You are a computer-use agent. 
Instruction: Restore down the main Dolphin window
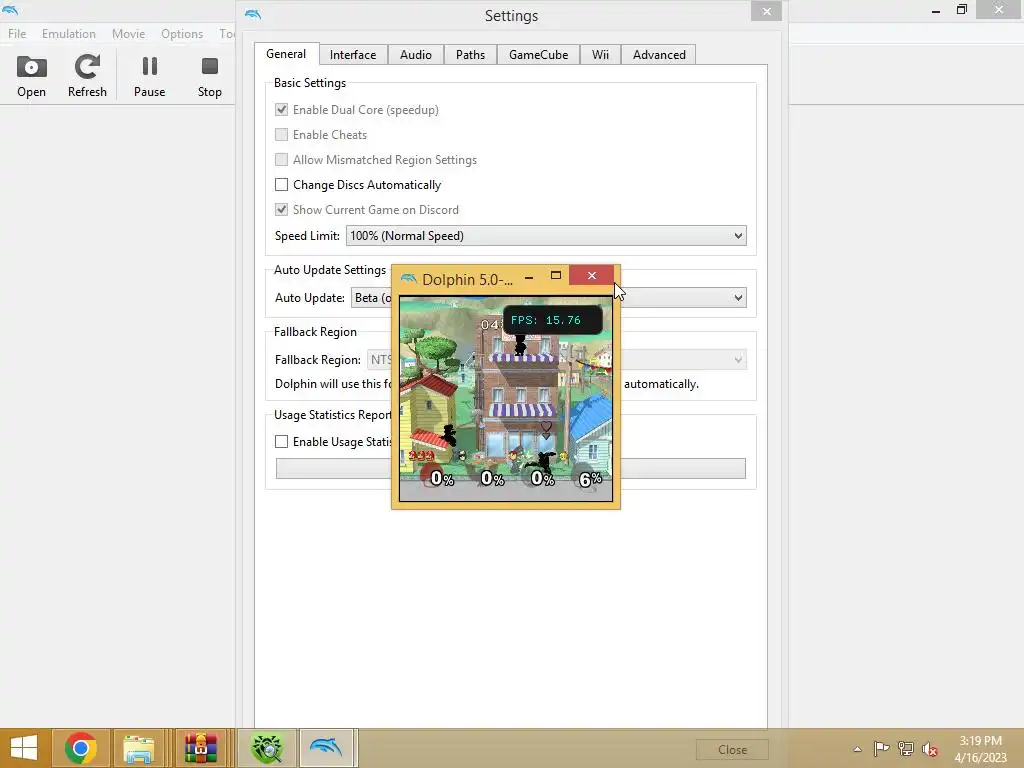961,10
